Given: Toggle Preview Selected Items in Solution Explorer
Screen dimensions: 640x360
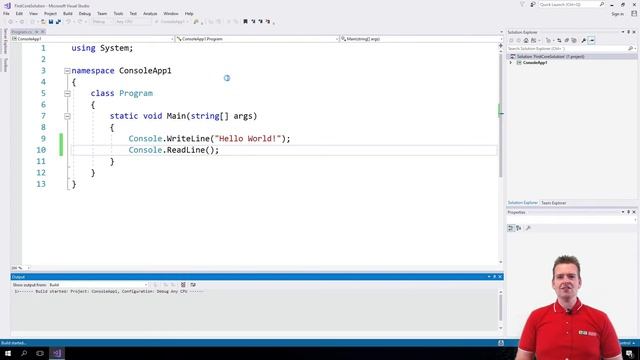Looking at the screenshot, I should click(x=592, y=40).
